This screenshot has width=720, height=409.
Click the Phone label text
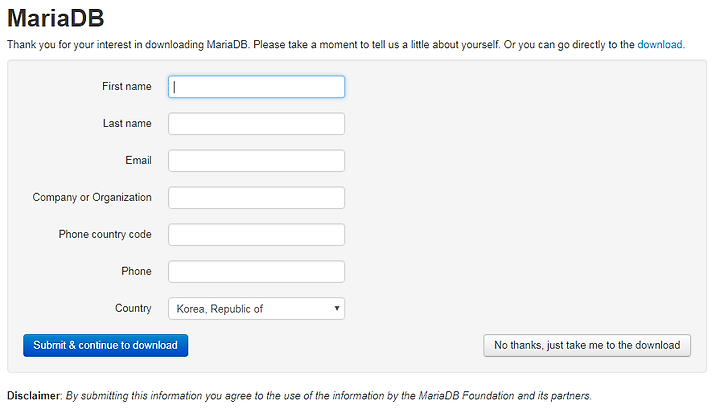pos(136,271)
